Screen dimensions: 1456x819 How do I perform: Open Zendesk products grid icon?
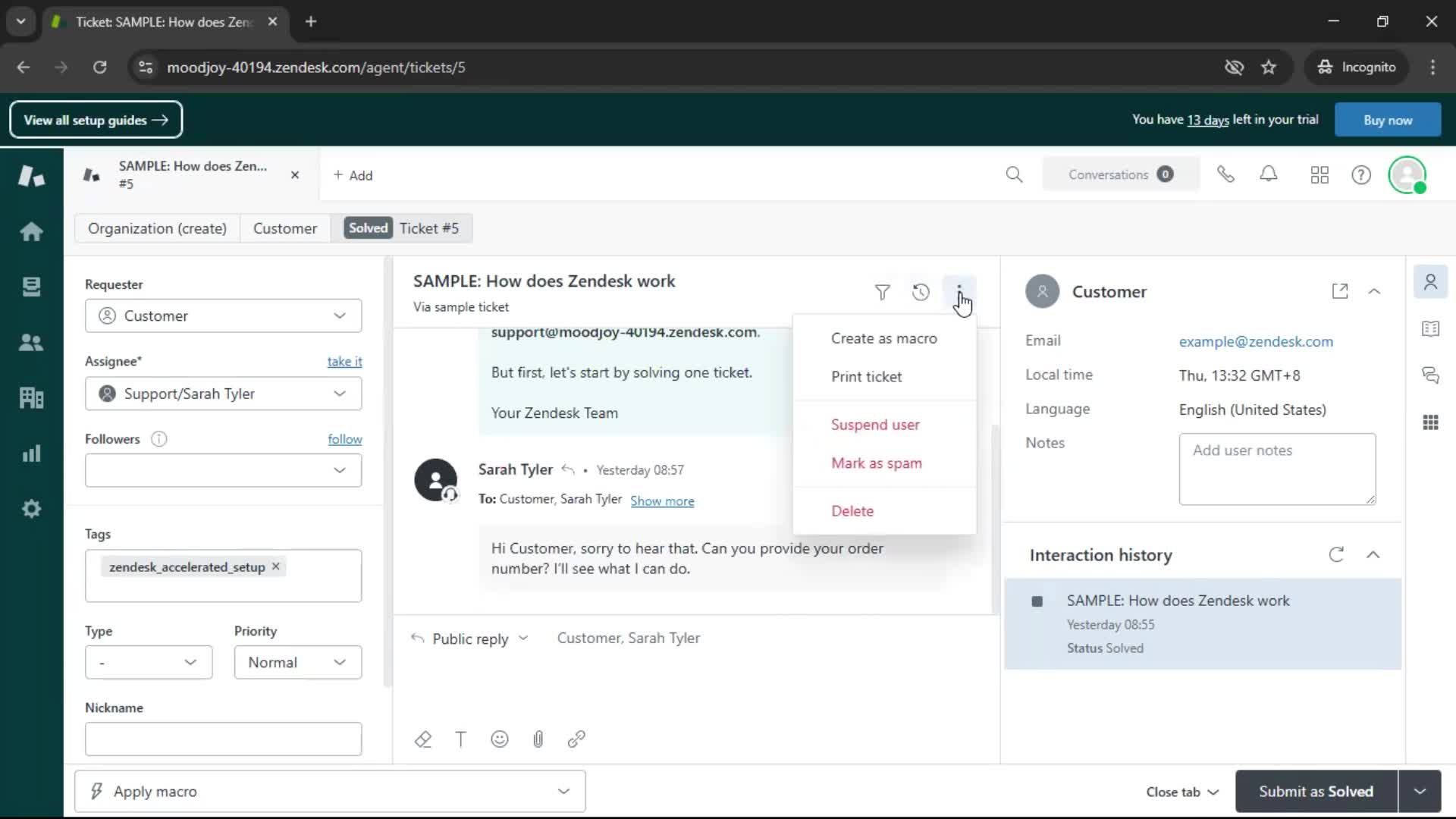pyautogui.click(x=1319, y=175)
